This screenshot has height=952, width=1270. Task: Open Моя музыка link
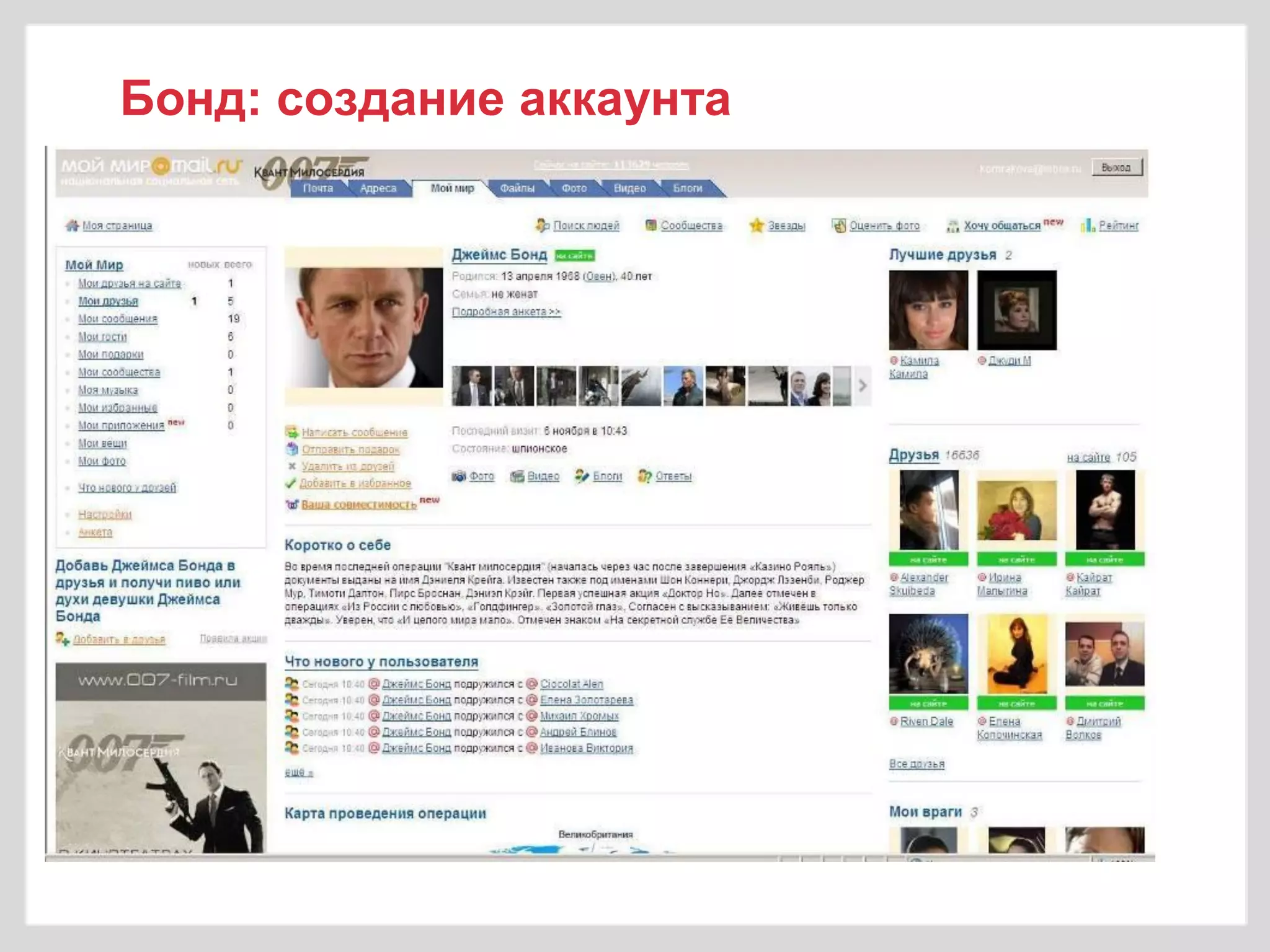[x=108, y=390]
